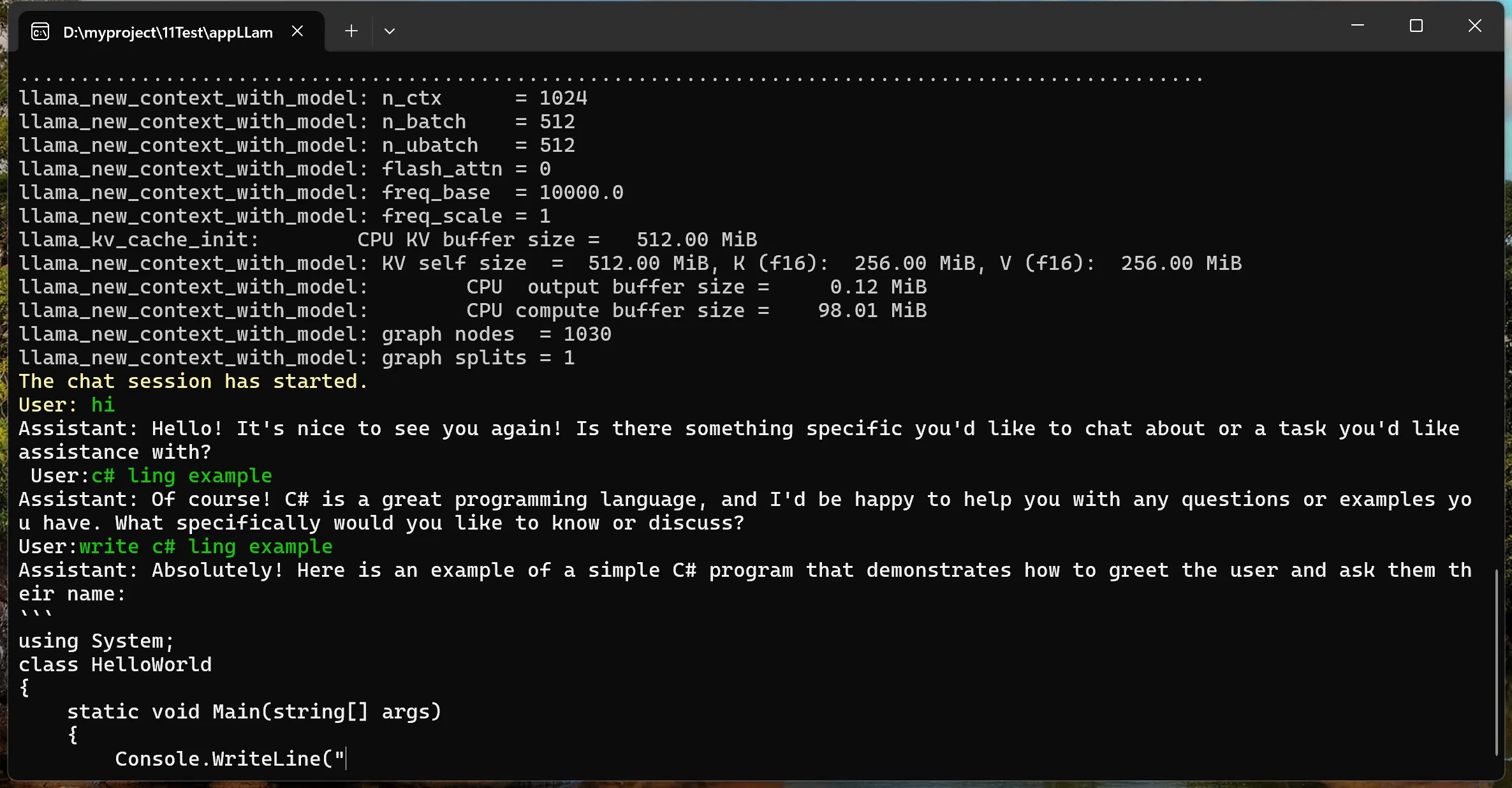Image resolution: width=1512 pixels, height=788 pixels.
Task: Click the 'assistance with?' line
Action: [x=115, y=452]
